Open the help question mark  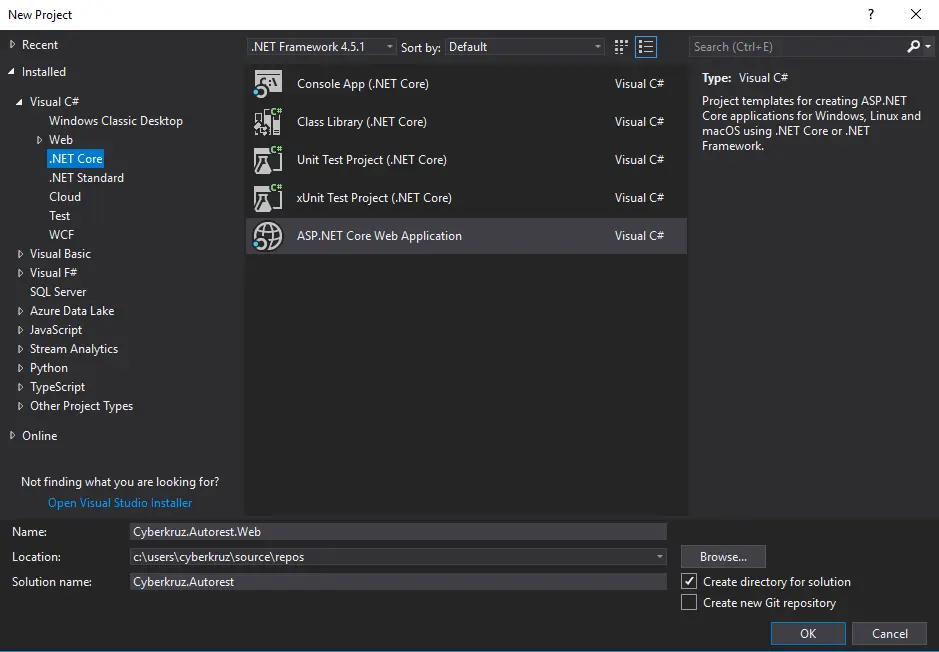pyautogui.click(x=871, y=14)
